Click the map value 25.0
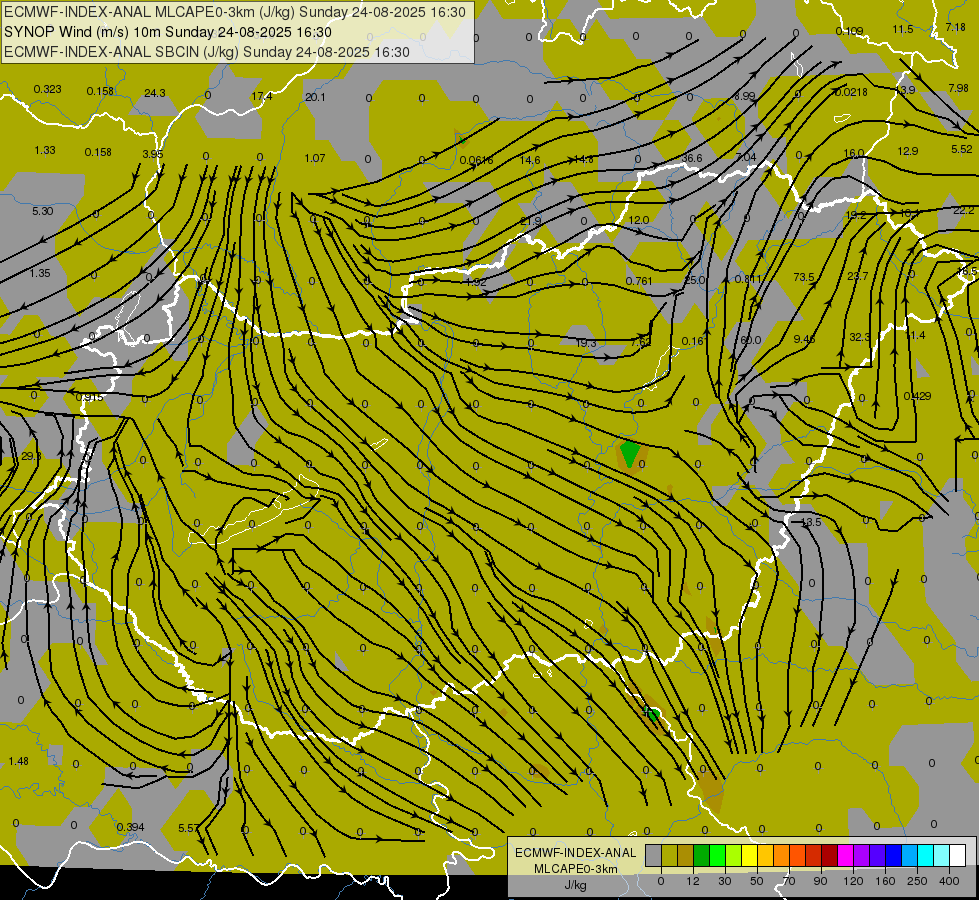Image resolution: width=979 pixels, height=900 pixels. [694, 280]
